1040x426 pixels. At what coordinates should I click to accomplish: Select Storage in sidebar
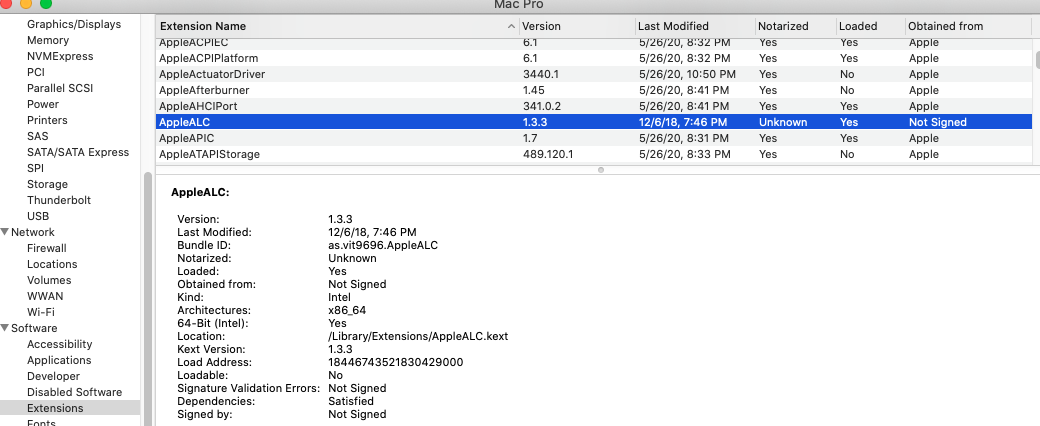(x=47, y=184)
